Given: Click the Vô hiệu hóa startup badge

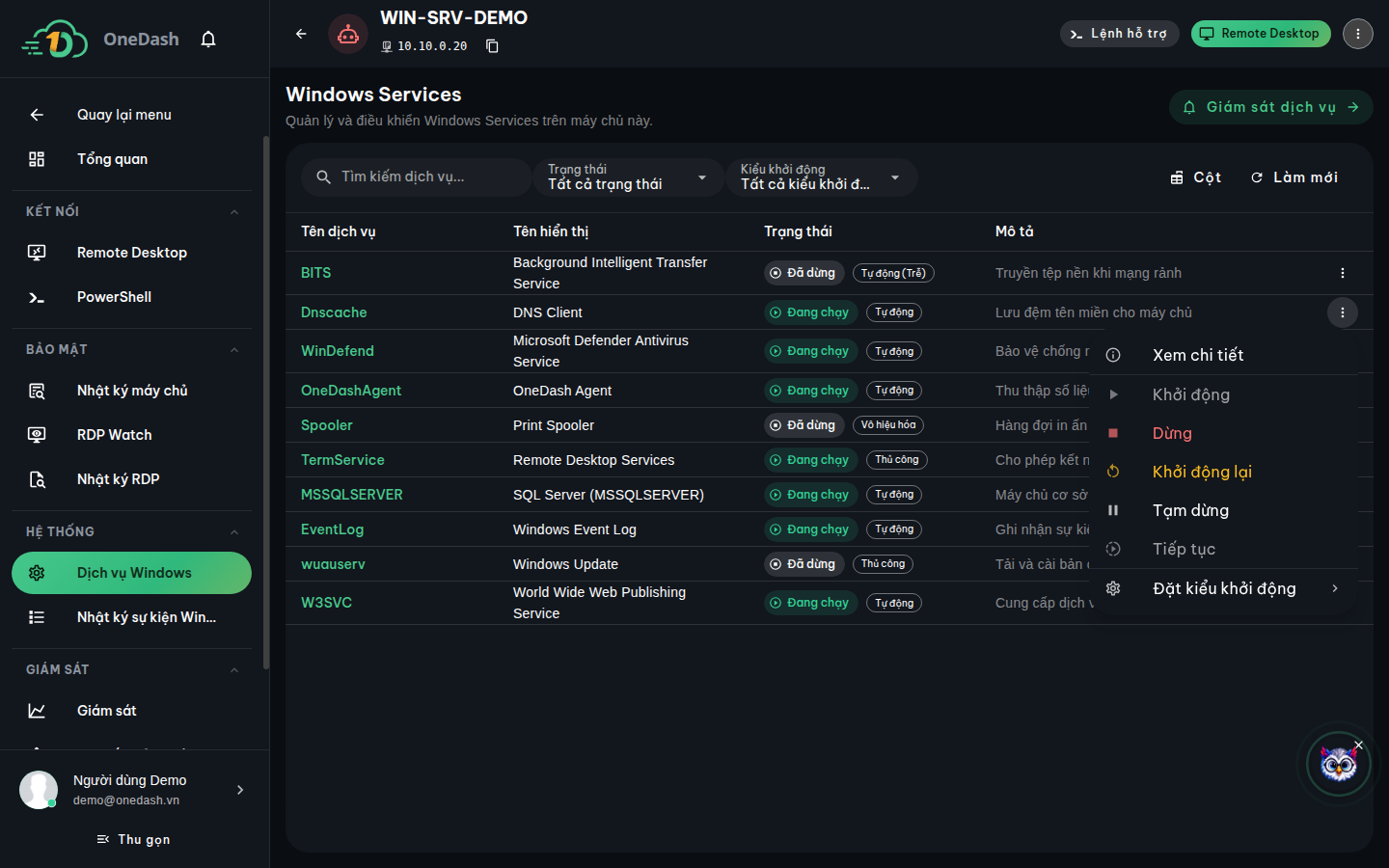Looking at the screenshot, I should point(888,425).
